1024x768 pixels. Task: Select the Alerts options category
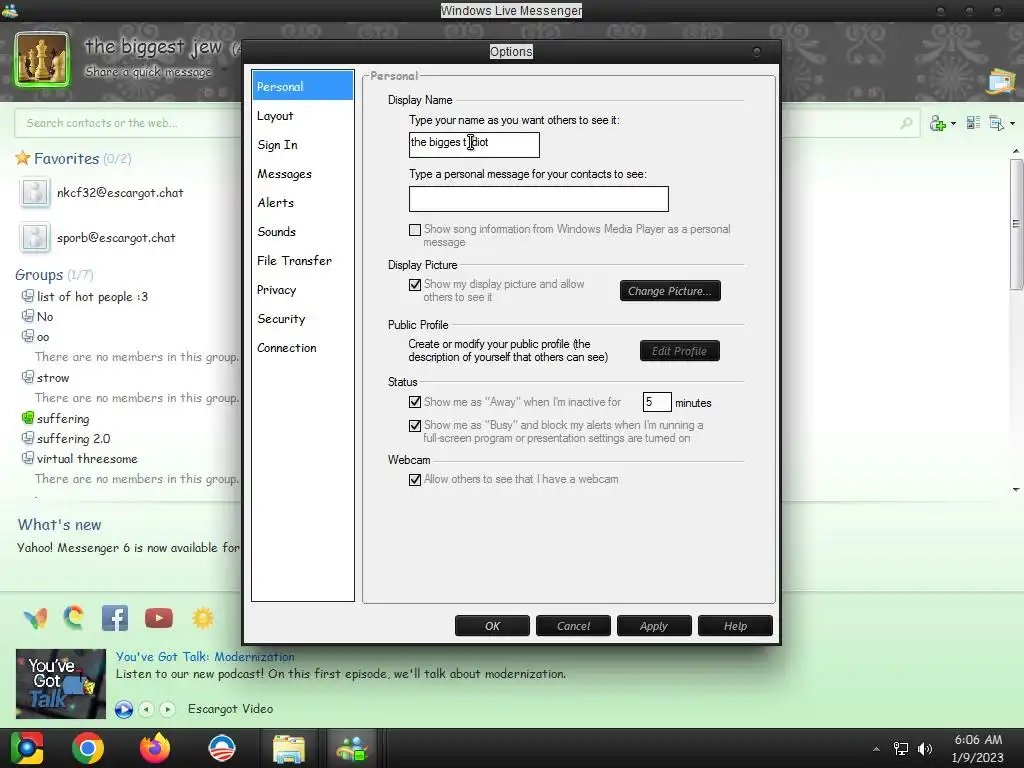coord(303,202)
